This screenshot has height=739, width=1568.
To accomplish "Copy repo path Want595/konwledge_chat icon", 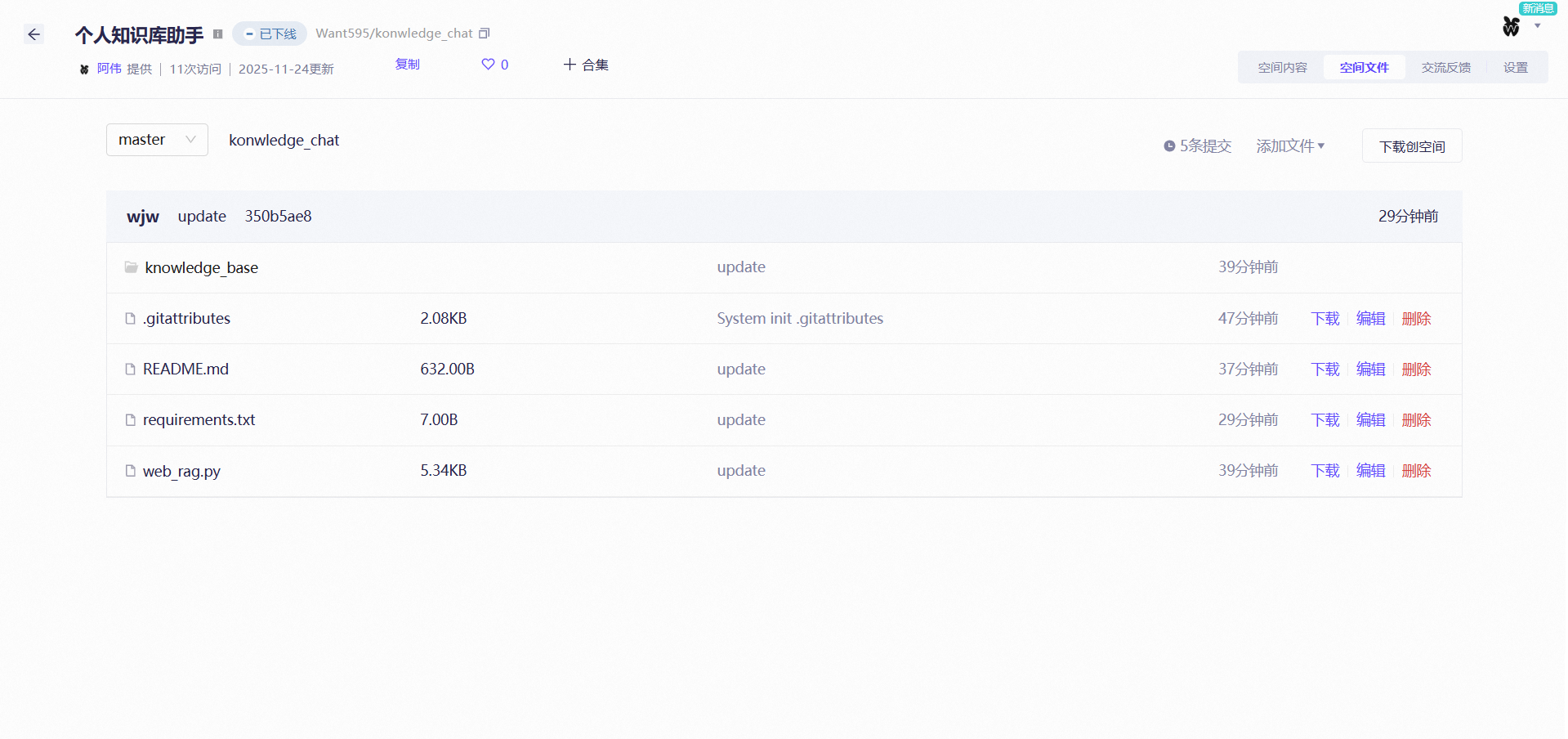I will [x=484, y=34].
